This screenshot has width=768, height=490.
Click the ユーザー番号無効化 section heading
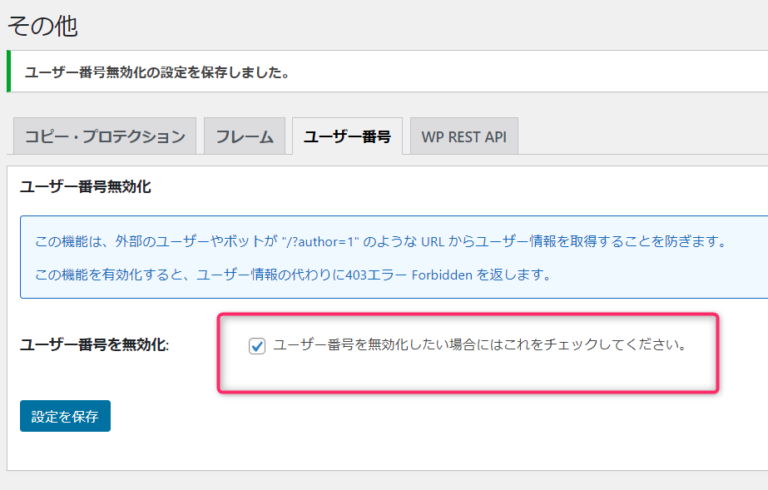pyautogui.click(x=85, y=187)
